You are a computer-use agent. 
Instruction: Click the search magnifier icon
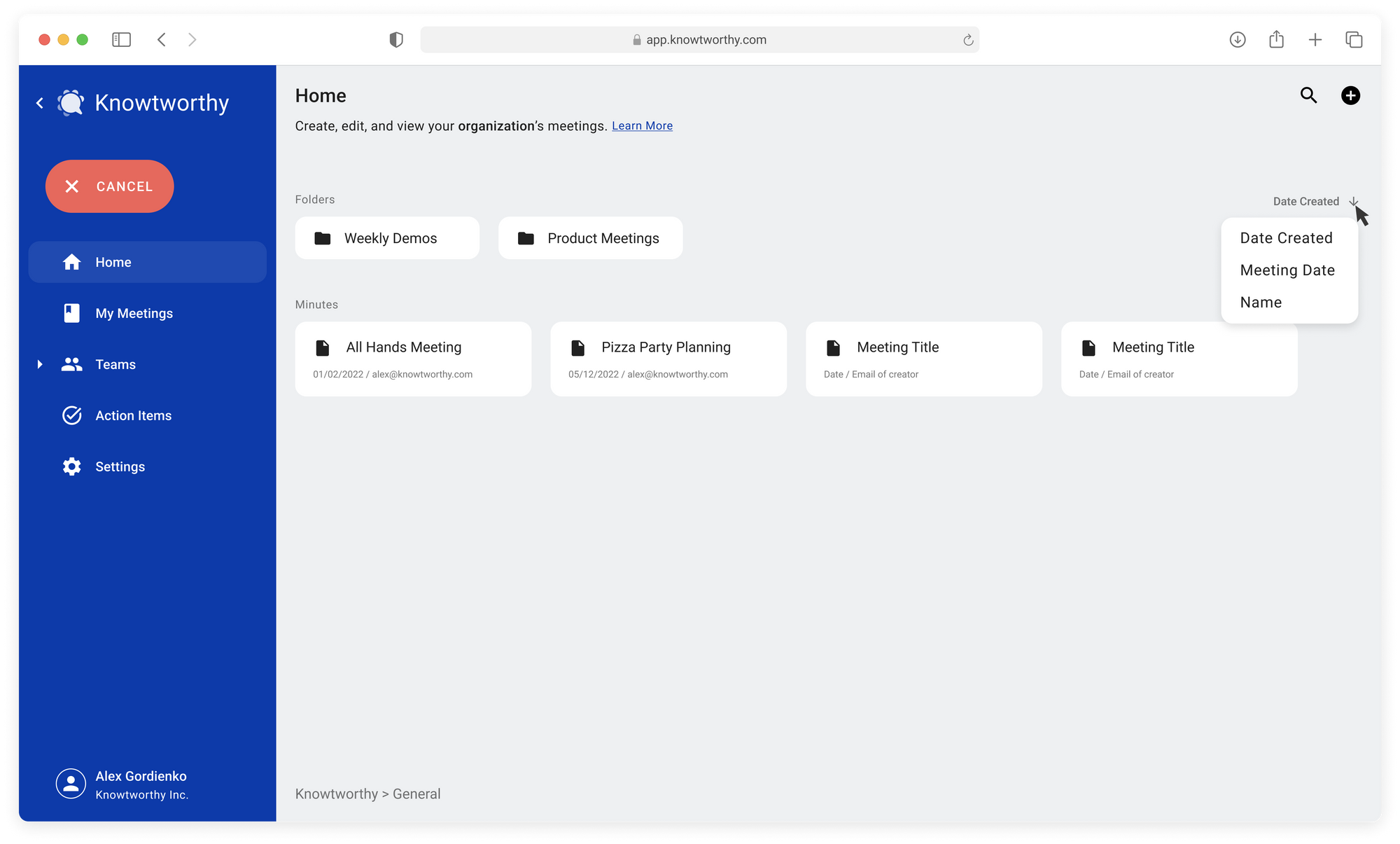[1308, 95]
